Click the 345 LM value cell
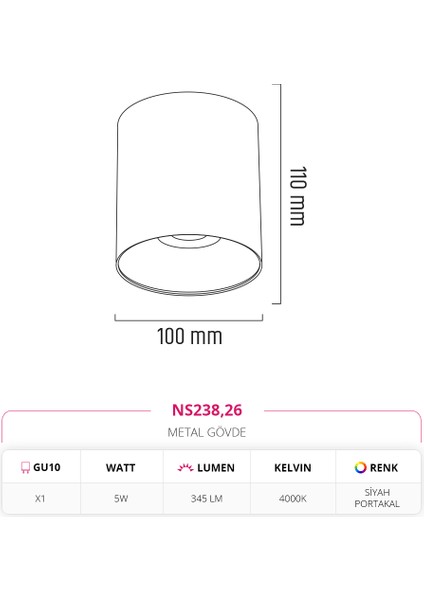 pos(207,498)
